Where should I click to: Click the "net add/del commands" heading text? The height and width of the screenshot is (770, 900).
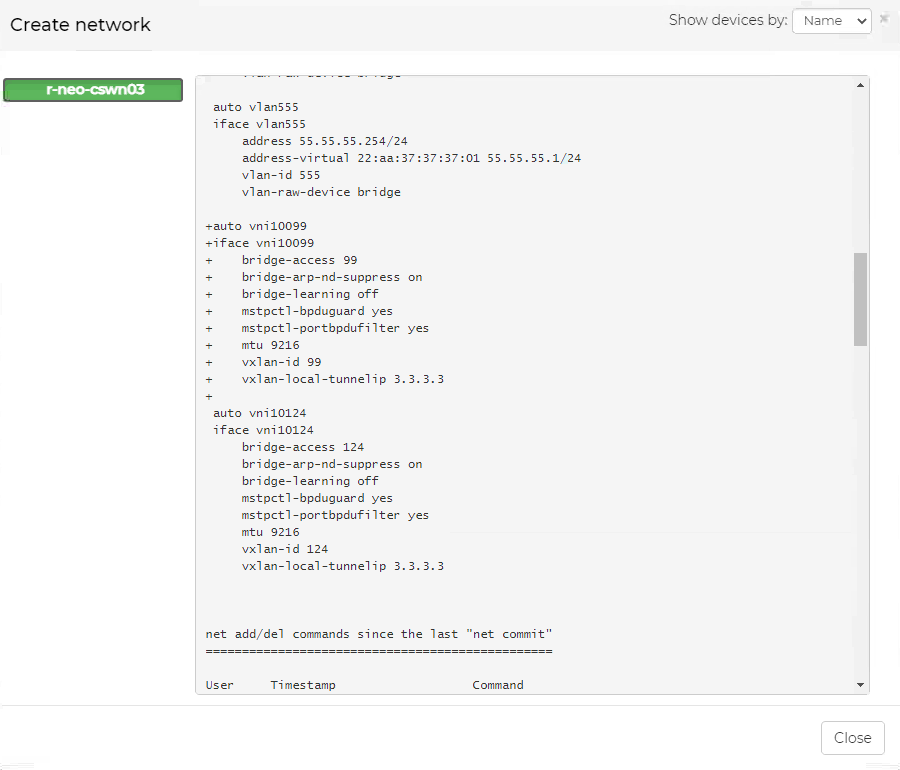point(378,634)
